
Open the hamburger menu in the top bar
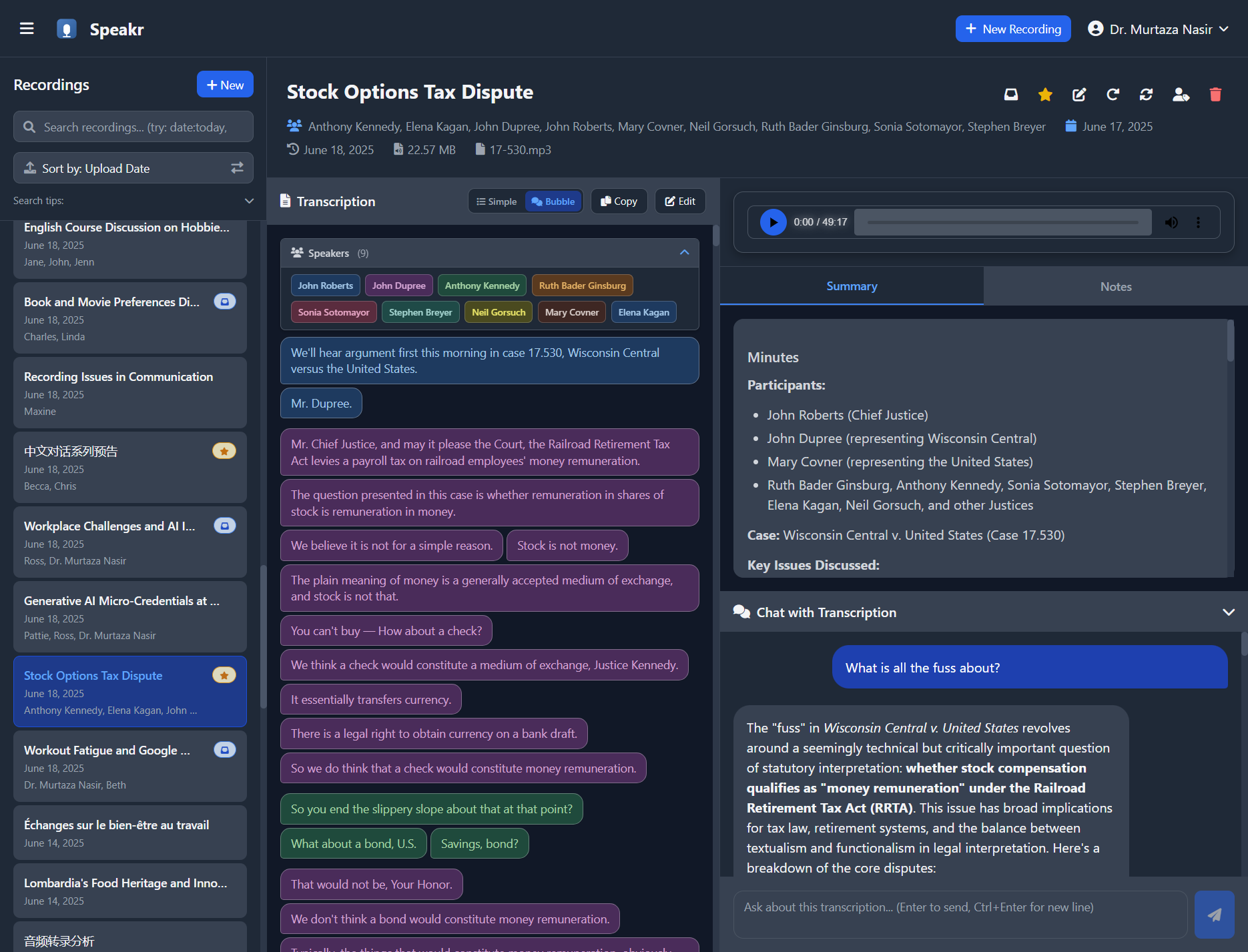tap(27, 29)
